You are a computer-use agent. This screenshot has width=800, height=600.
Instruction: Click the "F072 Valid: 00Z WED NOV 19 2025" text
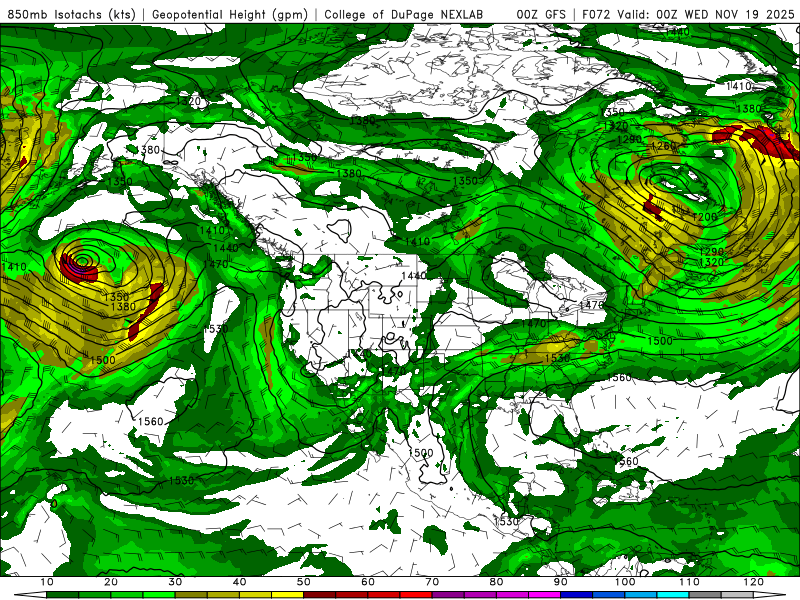688,14
